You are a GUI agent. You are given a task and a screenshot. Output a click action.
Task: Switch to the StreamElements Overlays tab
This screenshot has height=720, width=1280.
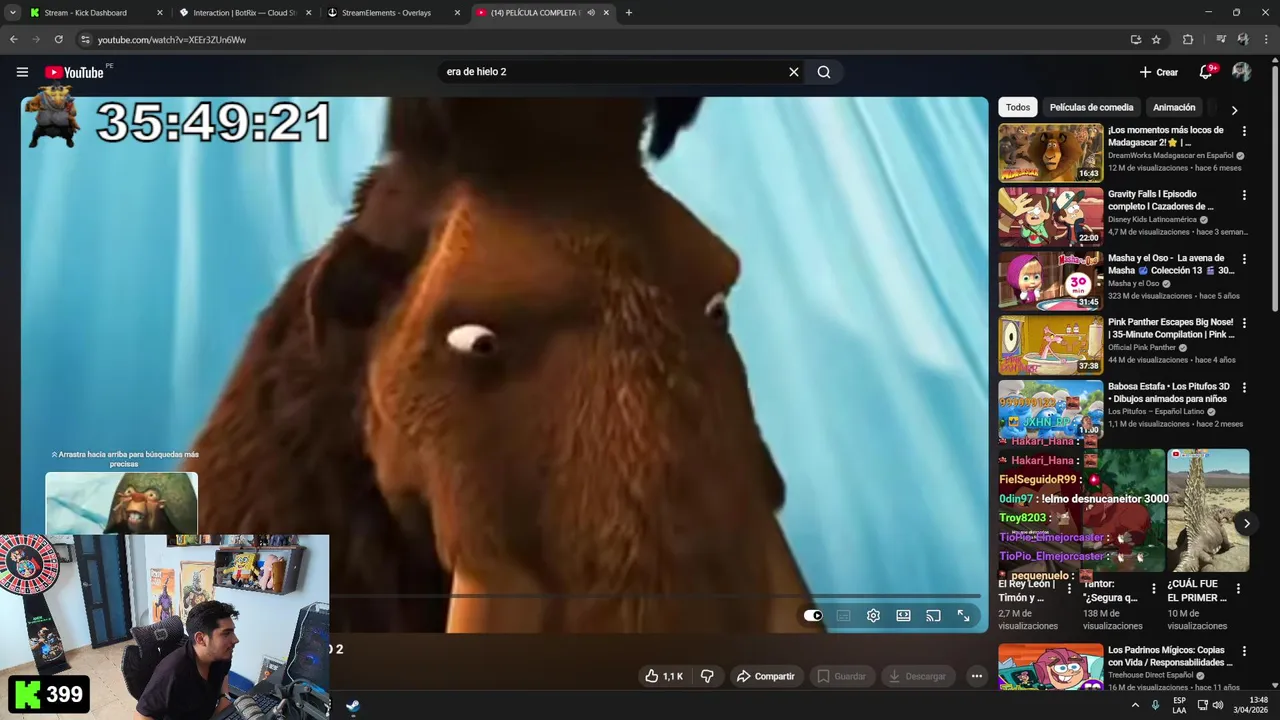tap(388, 13)
